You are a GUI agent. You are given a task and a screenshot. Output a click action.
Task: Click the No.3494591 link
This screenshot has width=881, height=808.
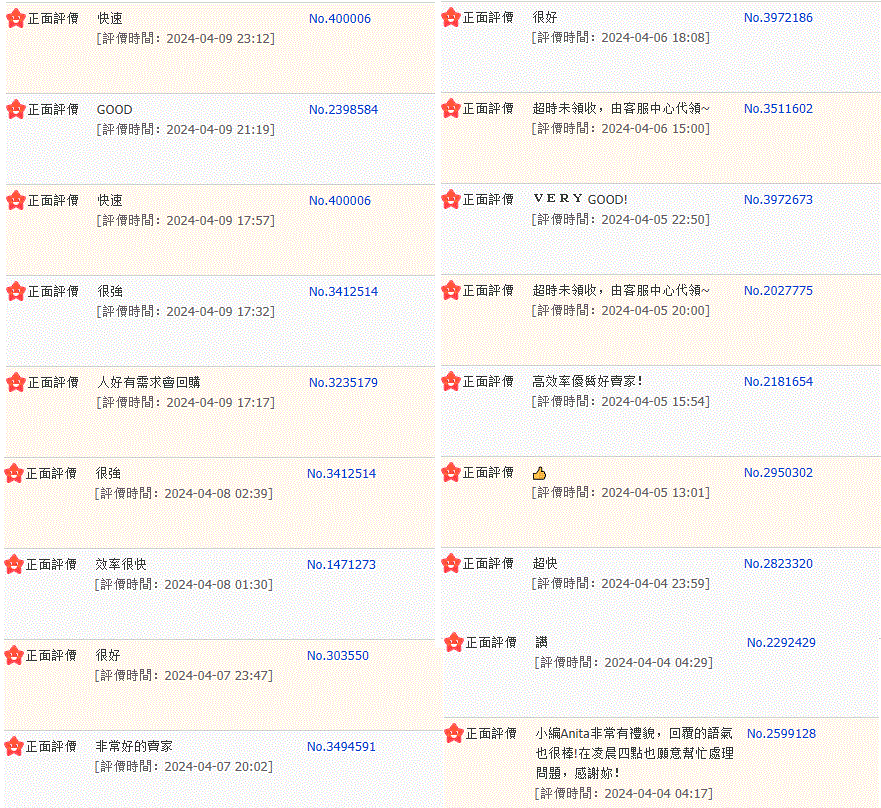click(x=341, y=746)
